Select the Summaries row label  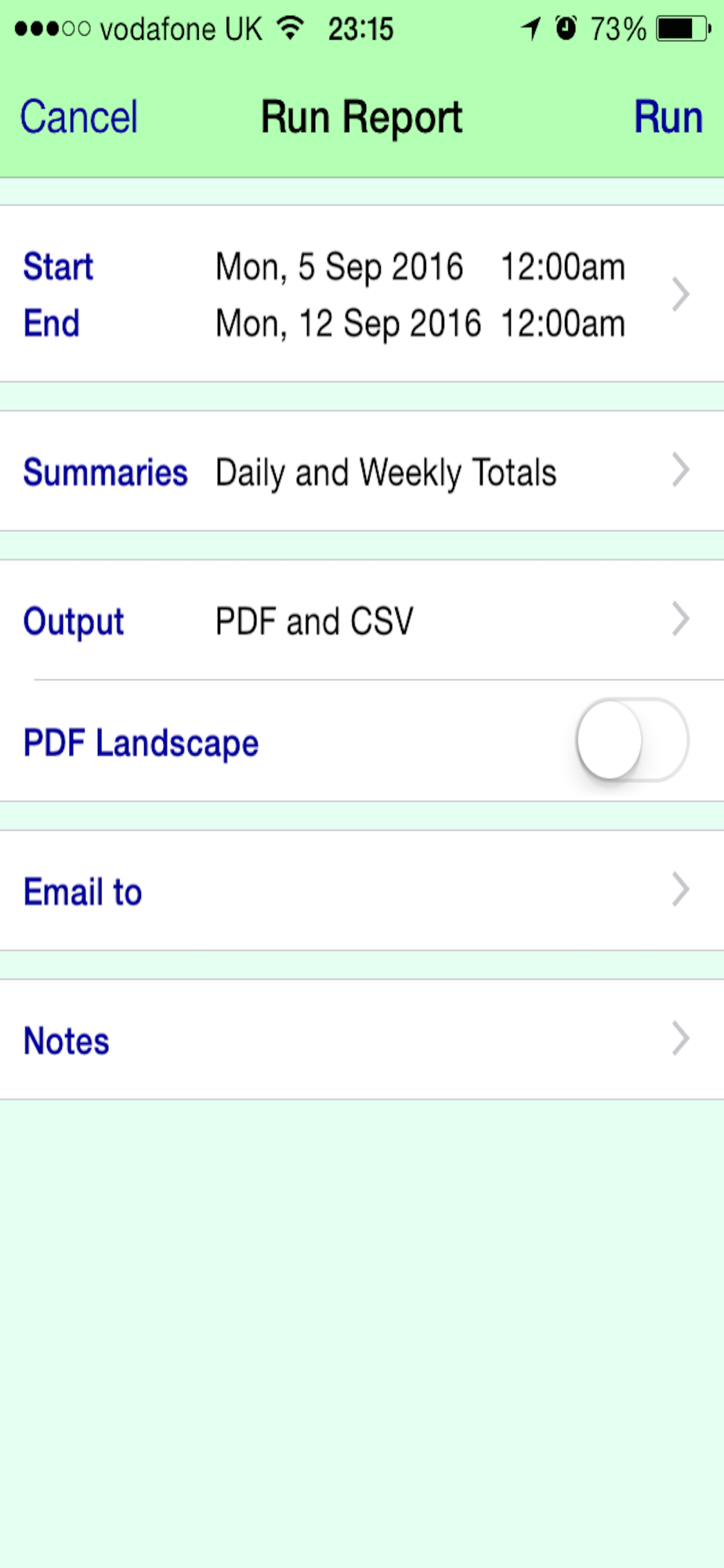click(x=105, y=472)
